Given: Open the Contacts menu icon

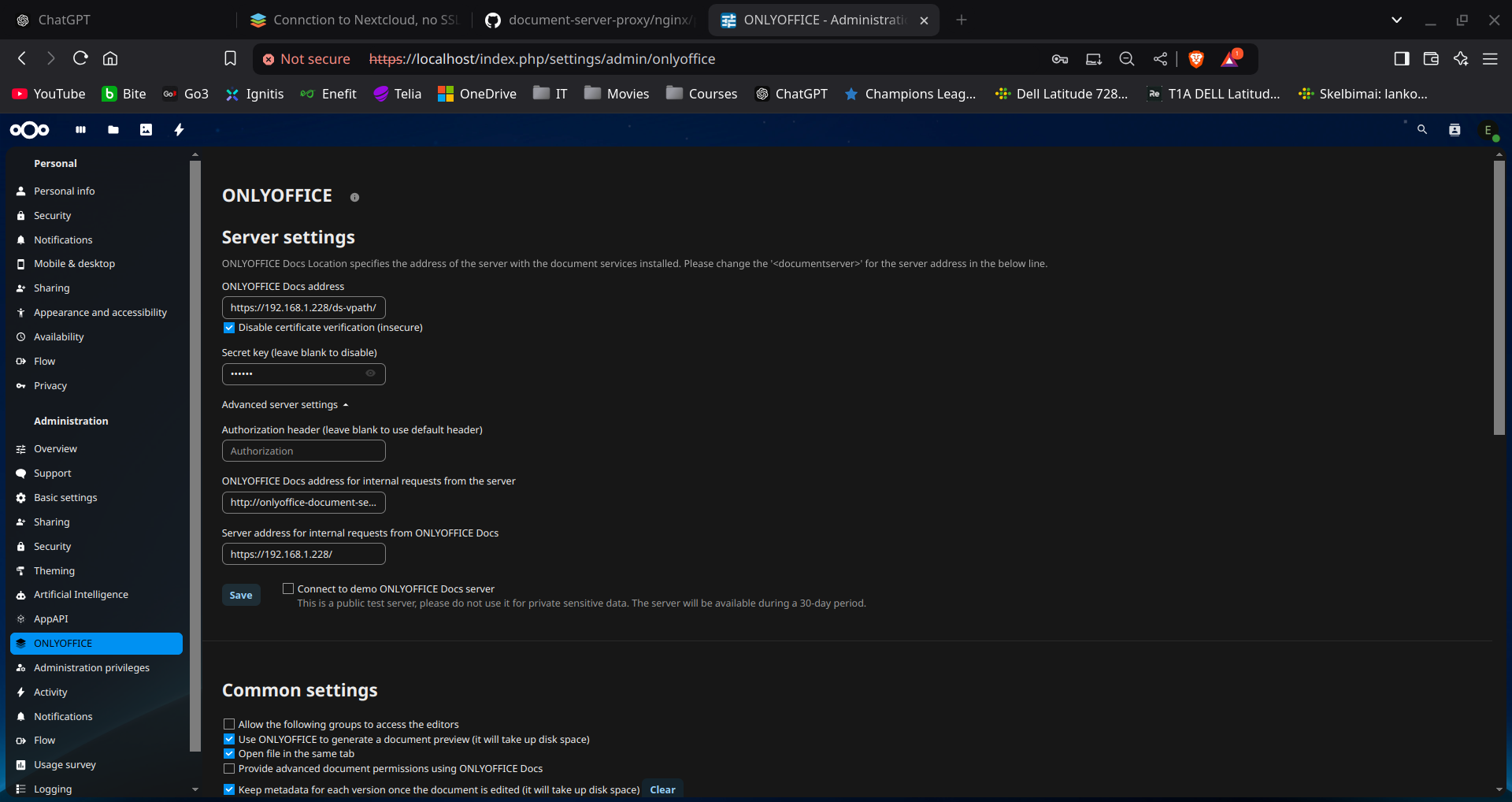Looking at the screenshot, I should coord(1455,130).
